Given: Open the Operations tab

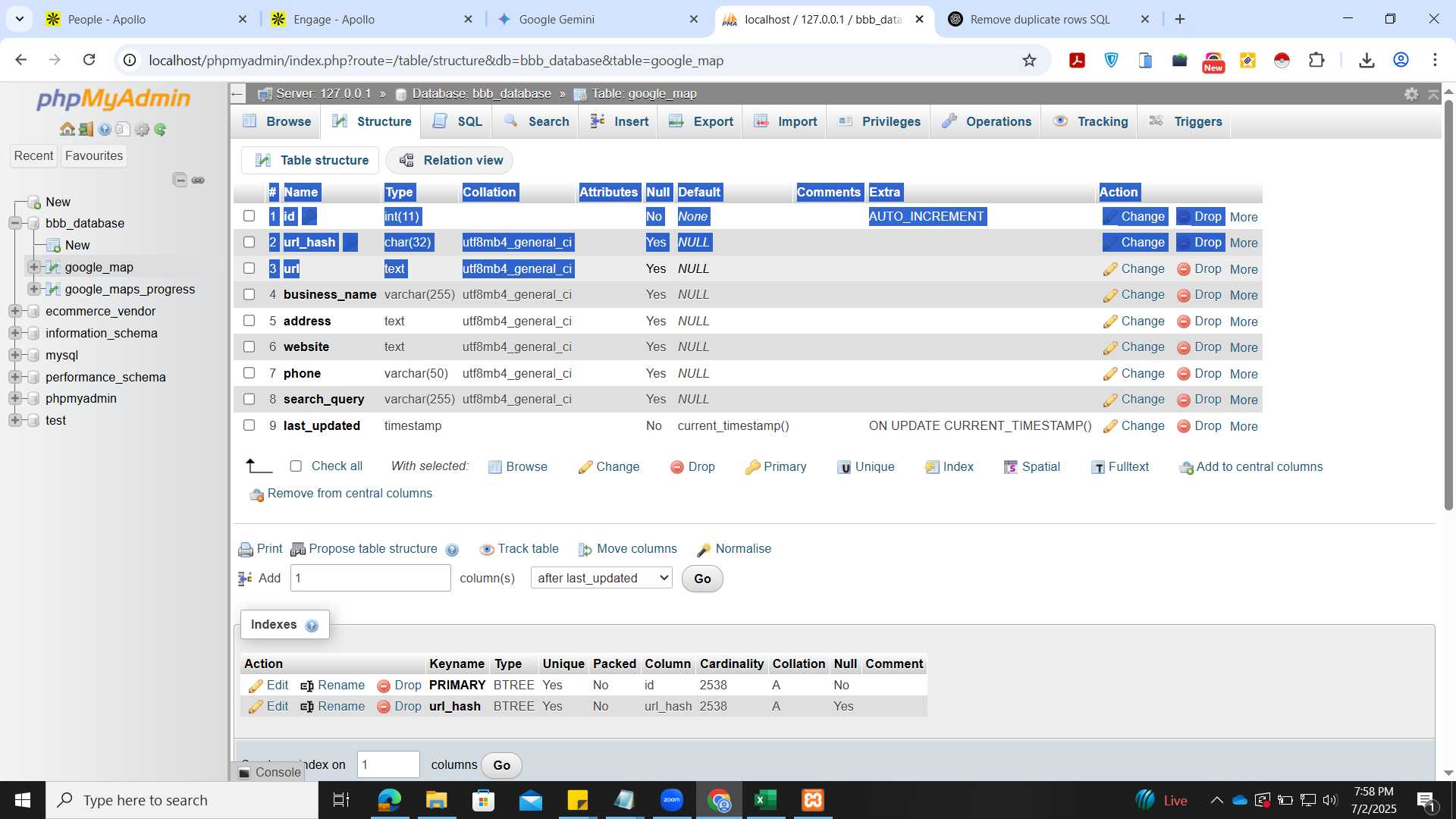Looking at the screenshot, I should (x=986, y=121).
